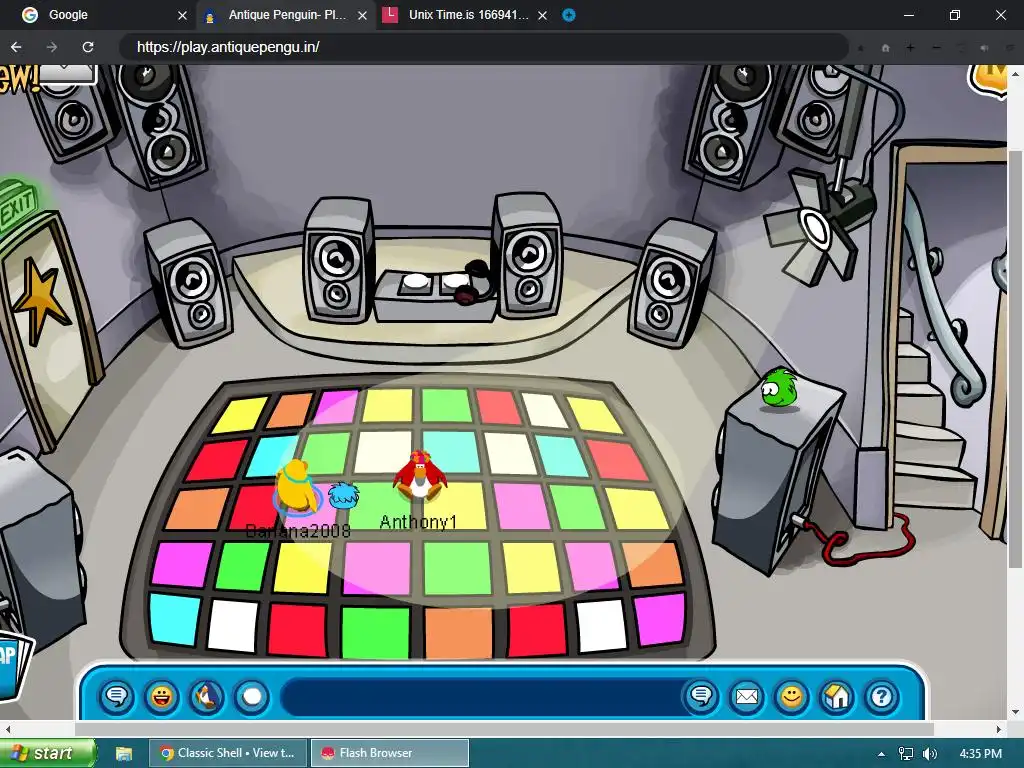Reload the page with refresh icon
Screen dimensions: 1024x768
tap(88, 47)
